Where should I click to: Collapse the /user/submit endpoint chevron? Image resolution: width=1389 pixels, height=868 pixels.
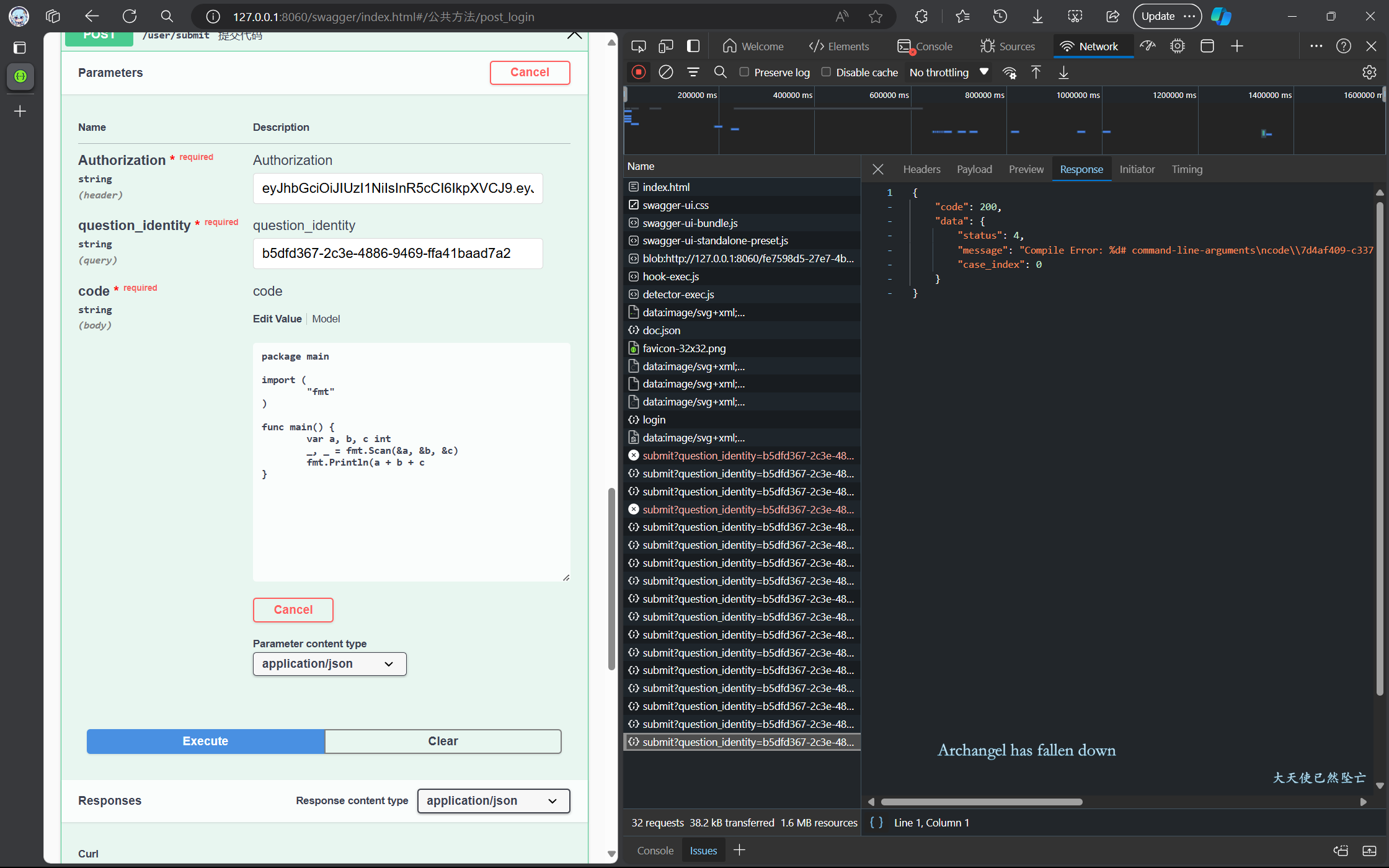[x=574, y=36]
